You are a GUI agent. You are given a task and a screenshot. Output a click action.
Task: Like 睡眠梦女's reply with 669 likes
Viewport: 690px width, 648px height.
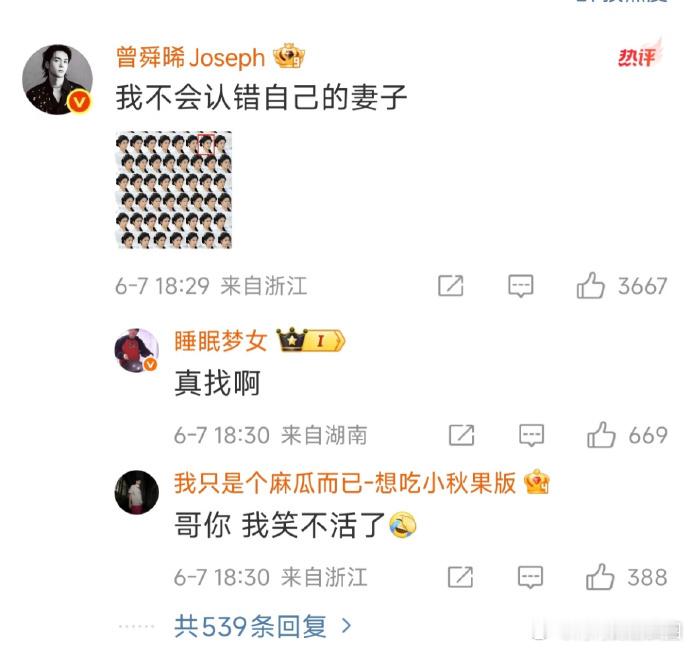(601, 435)
